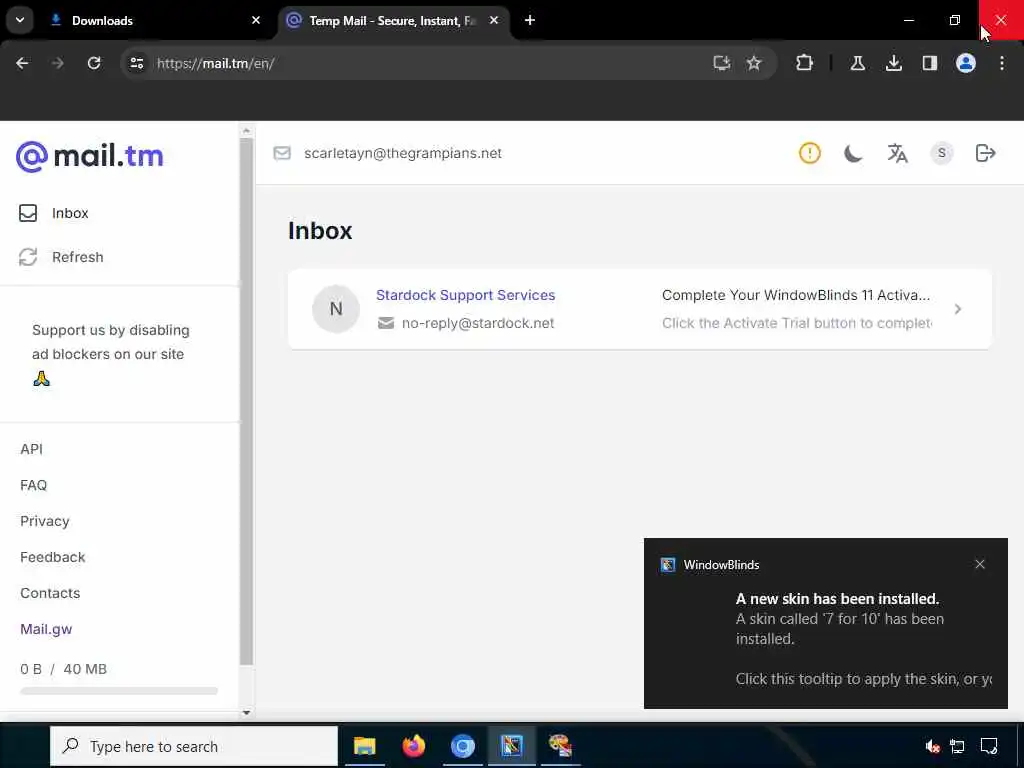1024x768 pixels.
Task: Toggle dark mode with the moon icon
Action: [x=853, y=153]
